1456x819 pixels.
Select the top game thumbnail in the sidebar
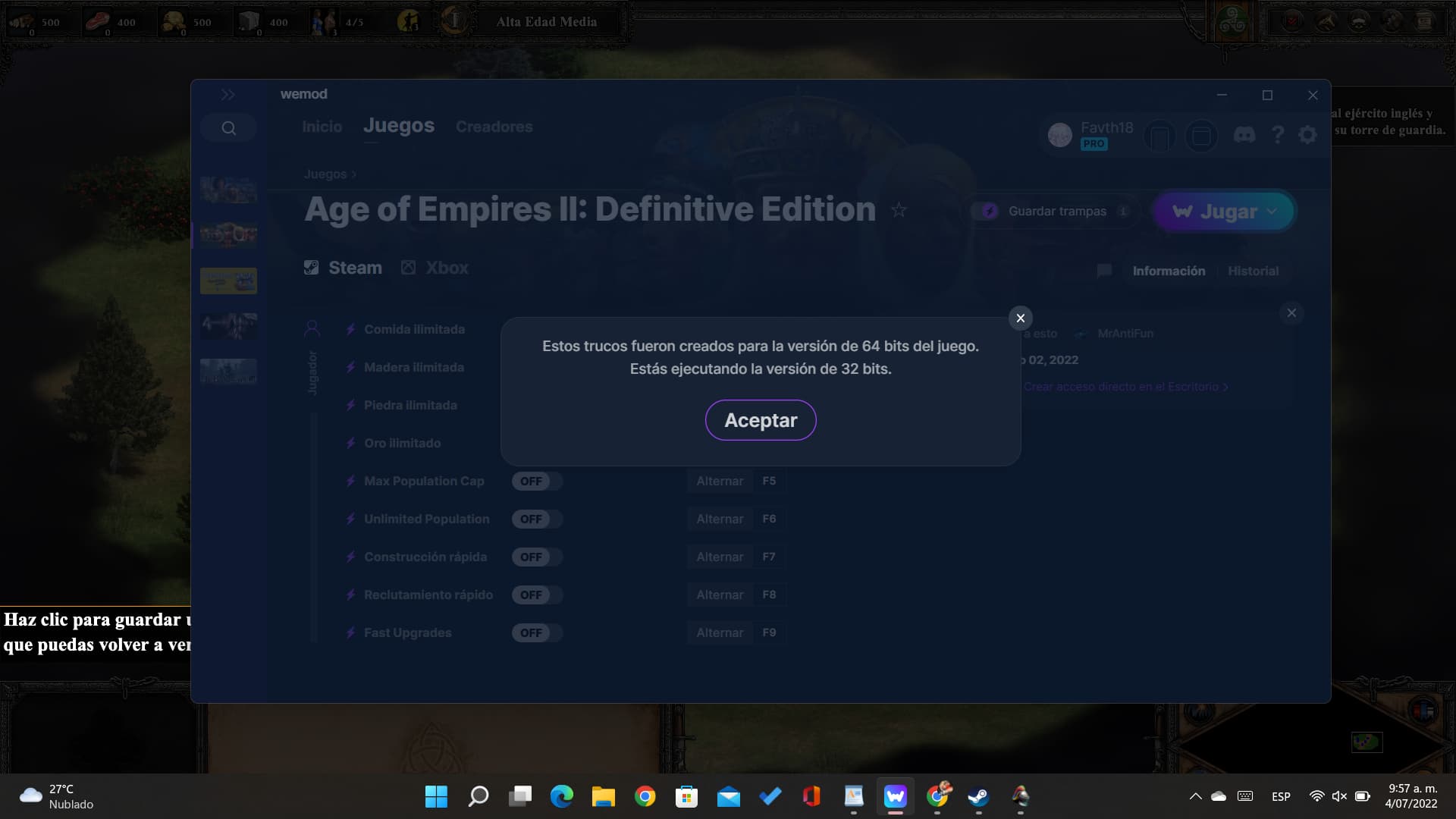[x=228, y=190]
